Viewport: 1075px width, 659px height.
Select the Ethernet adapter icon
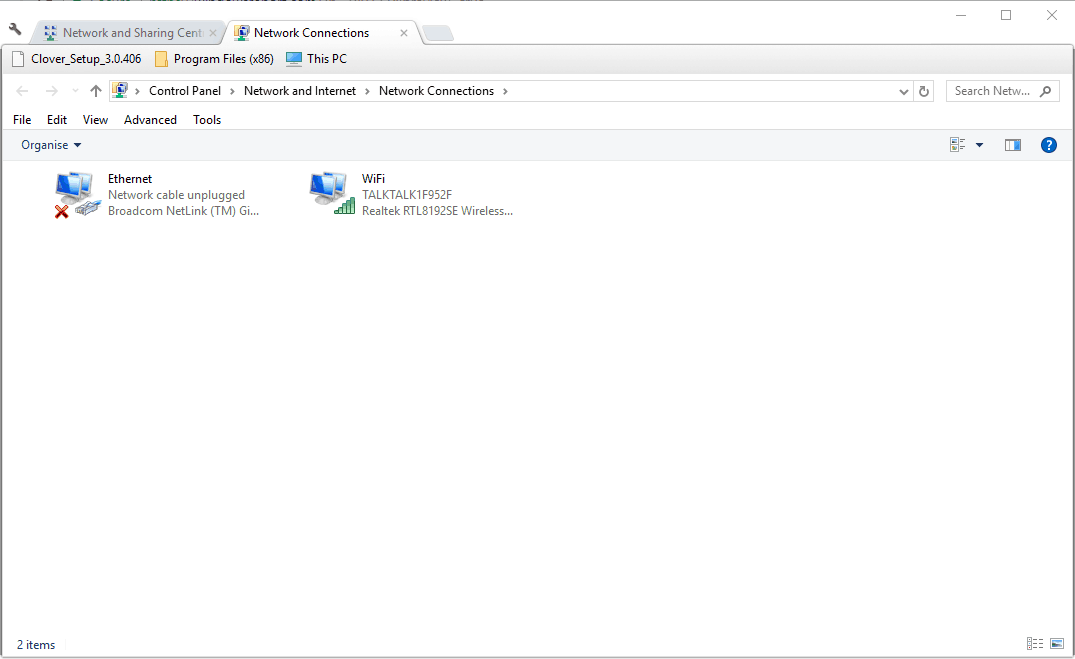77,195
